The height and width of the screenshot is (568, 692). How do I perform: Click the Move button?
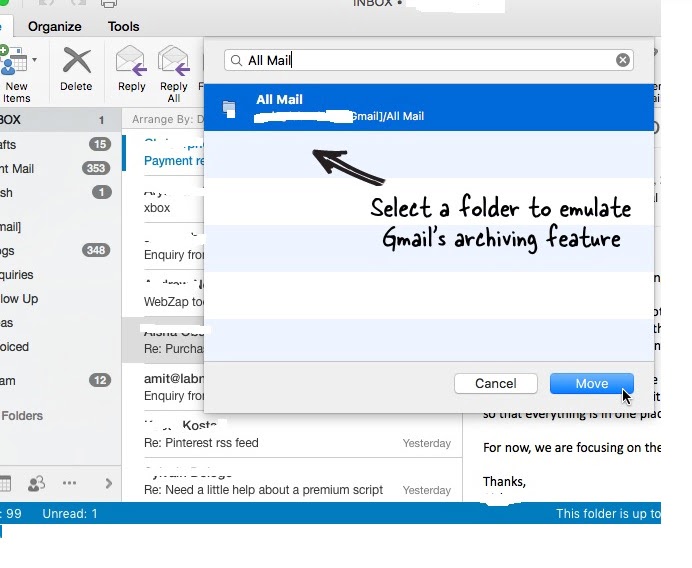click(592, 384)
